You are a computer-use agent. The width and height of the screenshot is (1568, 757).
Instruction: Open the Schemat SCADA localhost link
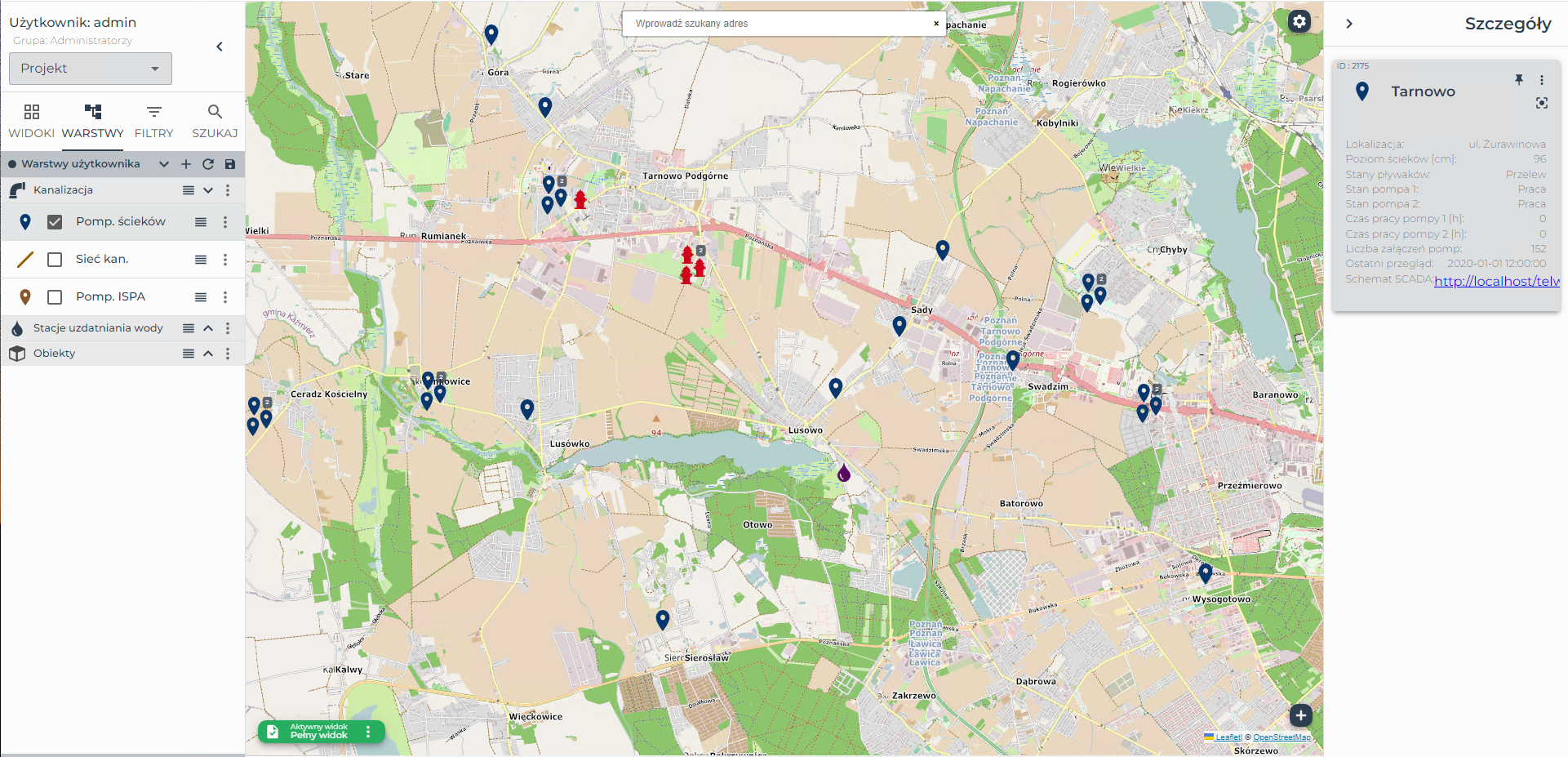pos(1497,281)
